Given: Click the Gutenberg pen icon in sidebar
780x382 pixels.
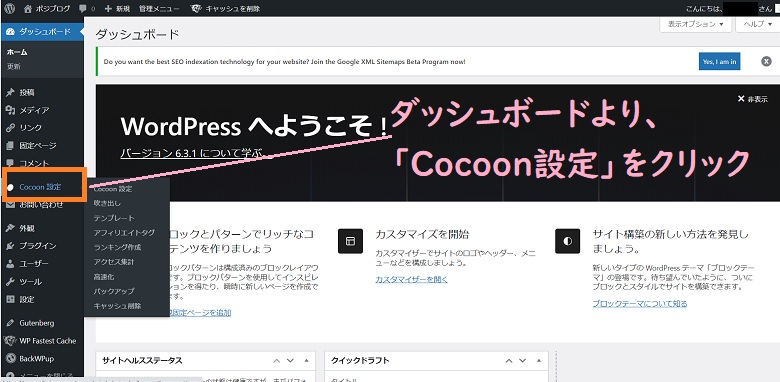Looking at the screenshot, I should (10, 323).
